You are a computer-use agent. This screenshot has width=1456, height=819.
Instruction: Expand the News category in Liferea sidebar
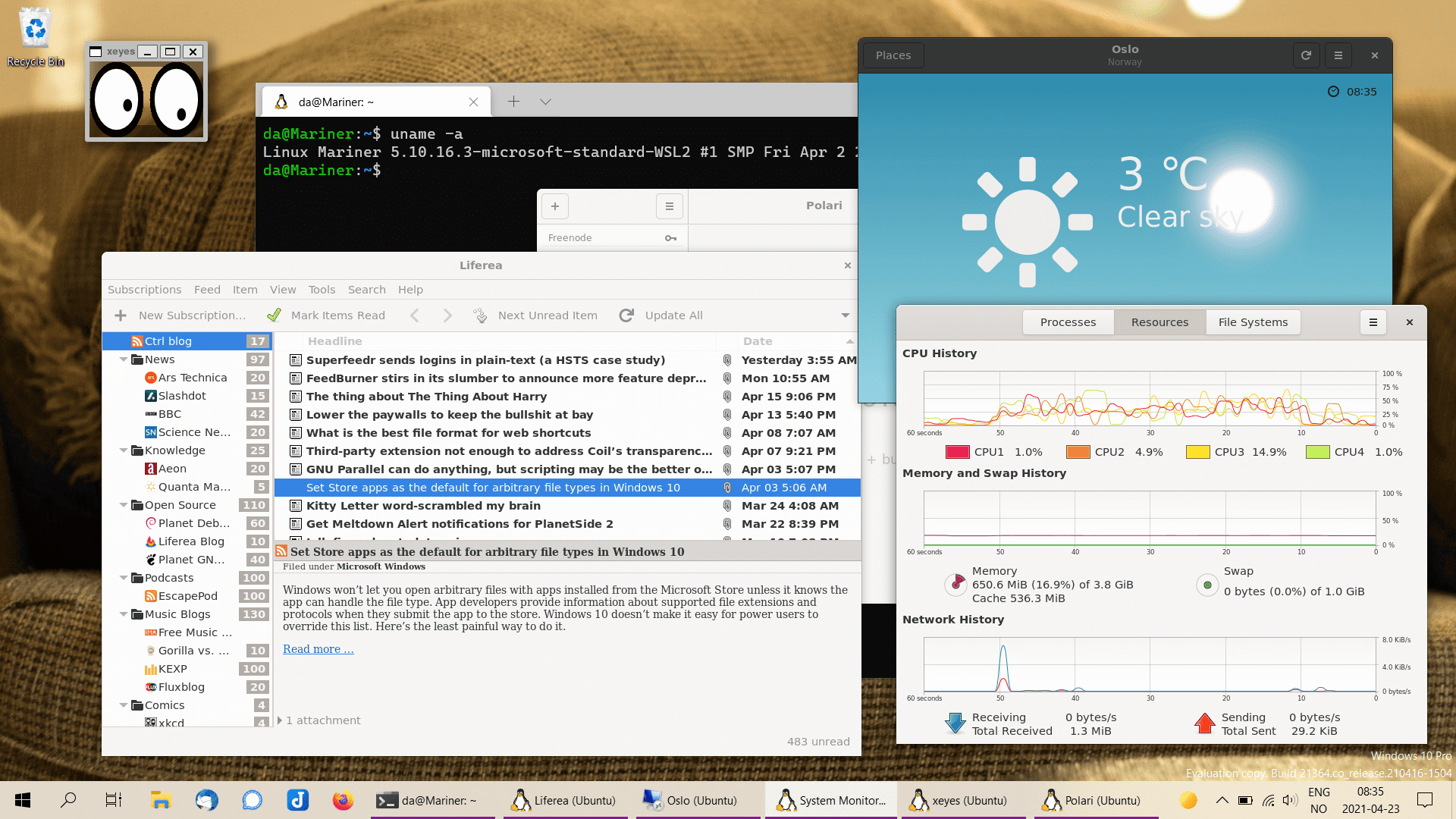[x=122, y=358]
